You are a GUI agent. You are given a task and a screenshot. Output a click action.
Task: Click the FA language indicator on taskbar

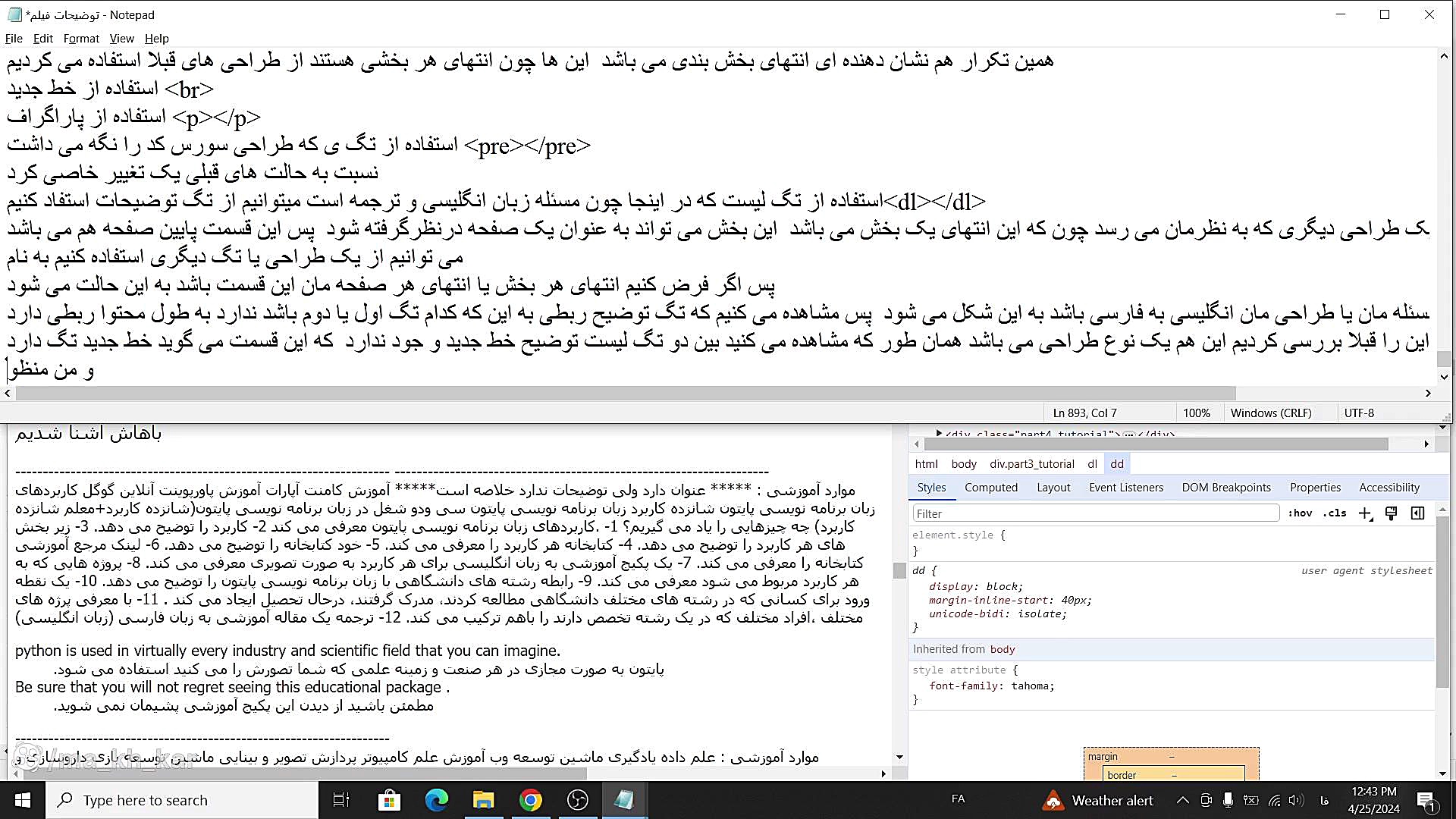958,799
